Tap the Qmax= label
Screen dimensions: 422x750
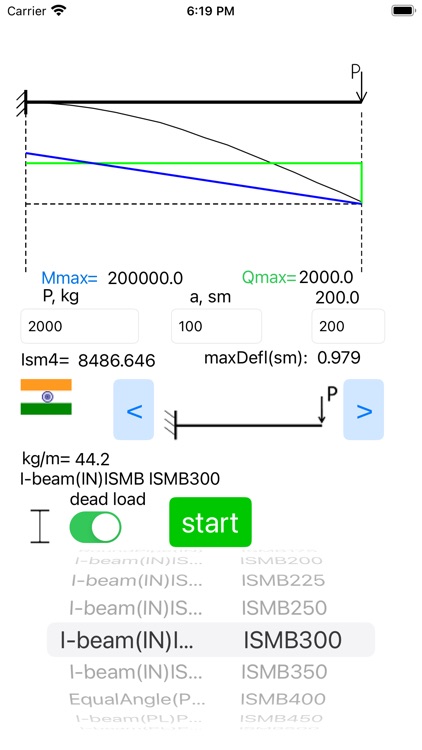pos(269,277)
